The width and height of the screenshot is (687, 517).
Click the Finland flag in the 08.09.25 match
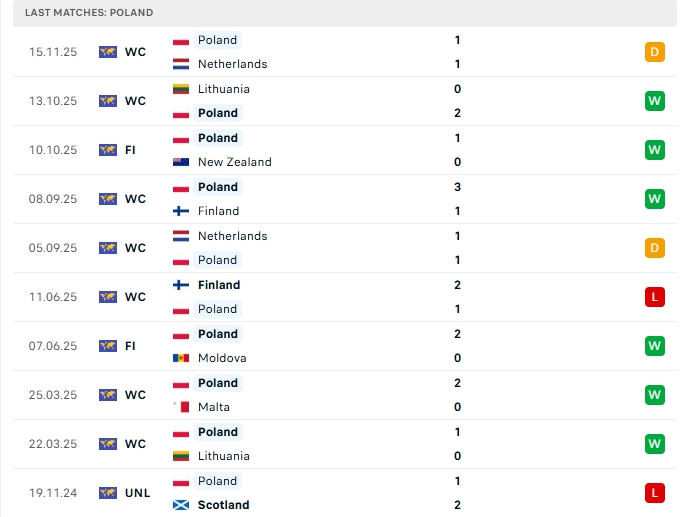[x=181, y=211]
